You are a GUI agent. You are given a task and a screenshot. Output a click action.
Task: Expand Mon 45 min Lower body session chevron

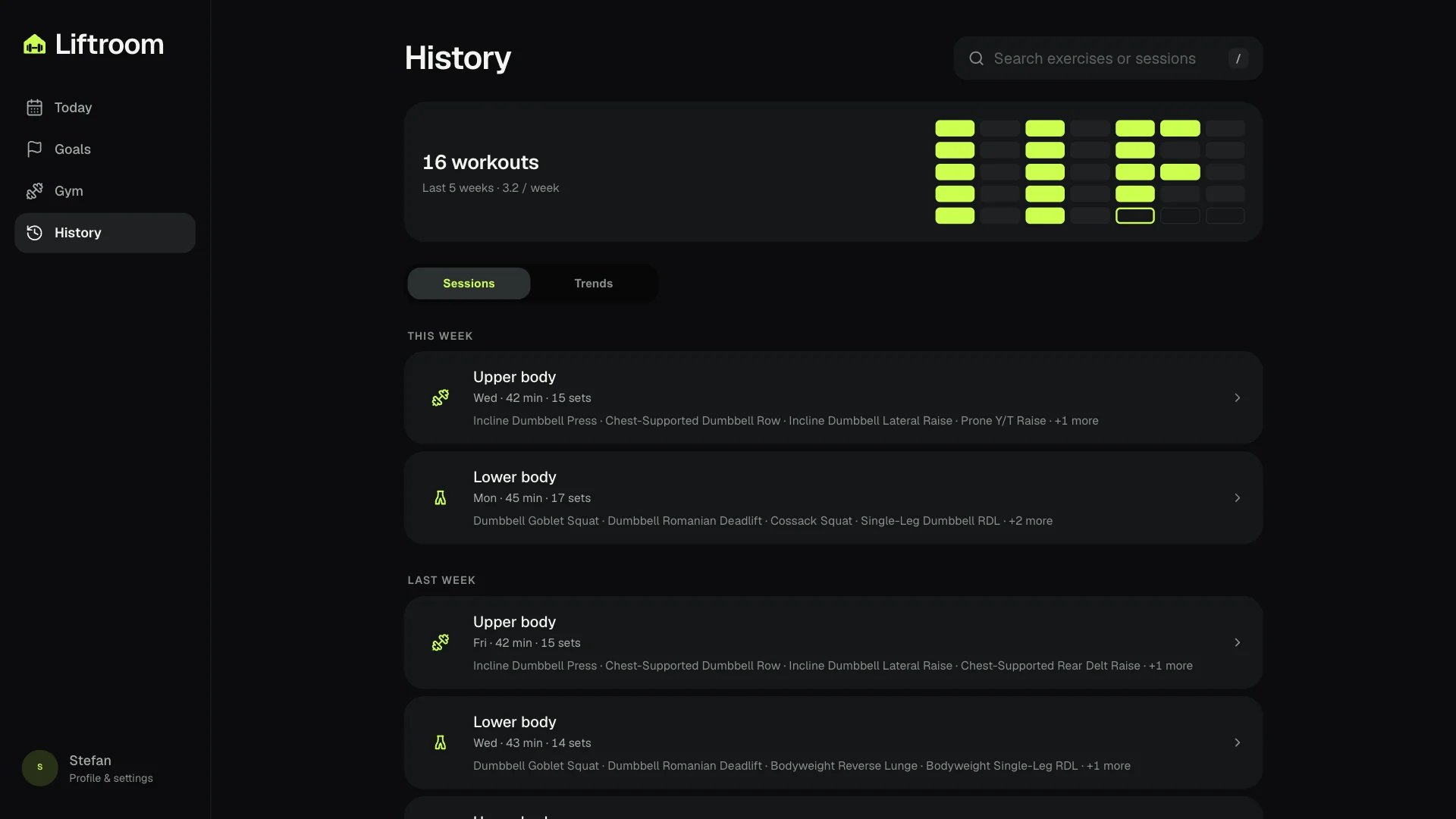(x=1237, y=497)
